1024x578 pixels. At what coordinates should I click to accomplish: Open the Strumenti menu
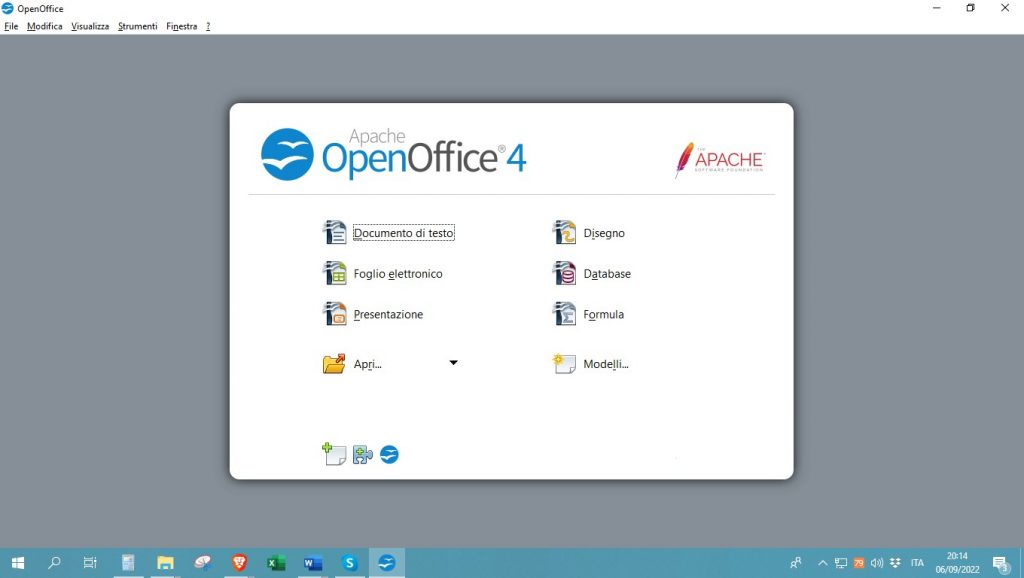coord(137,26)
